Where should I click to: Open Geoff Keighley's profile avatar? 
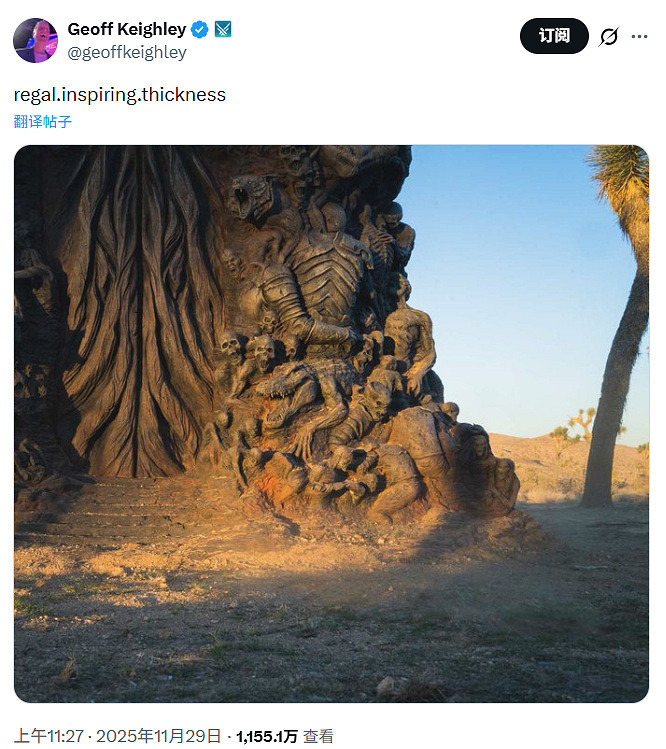coord(35,41)
